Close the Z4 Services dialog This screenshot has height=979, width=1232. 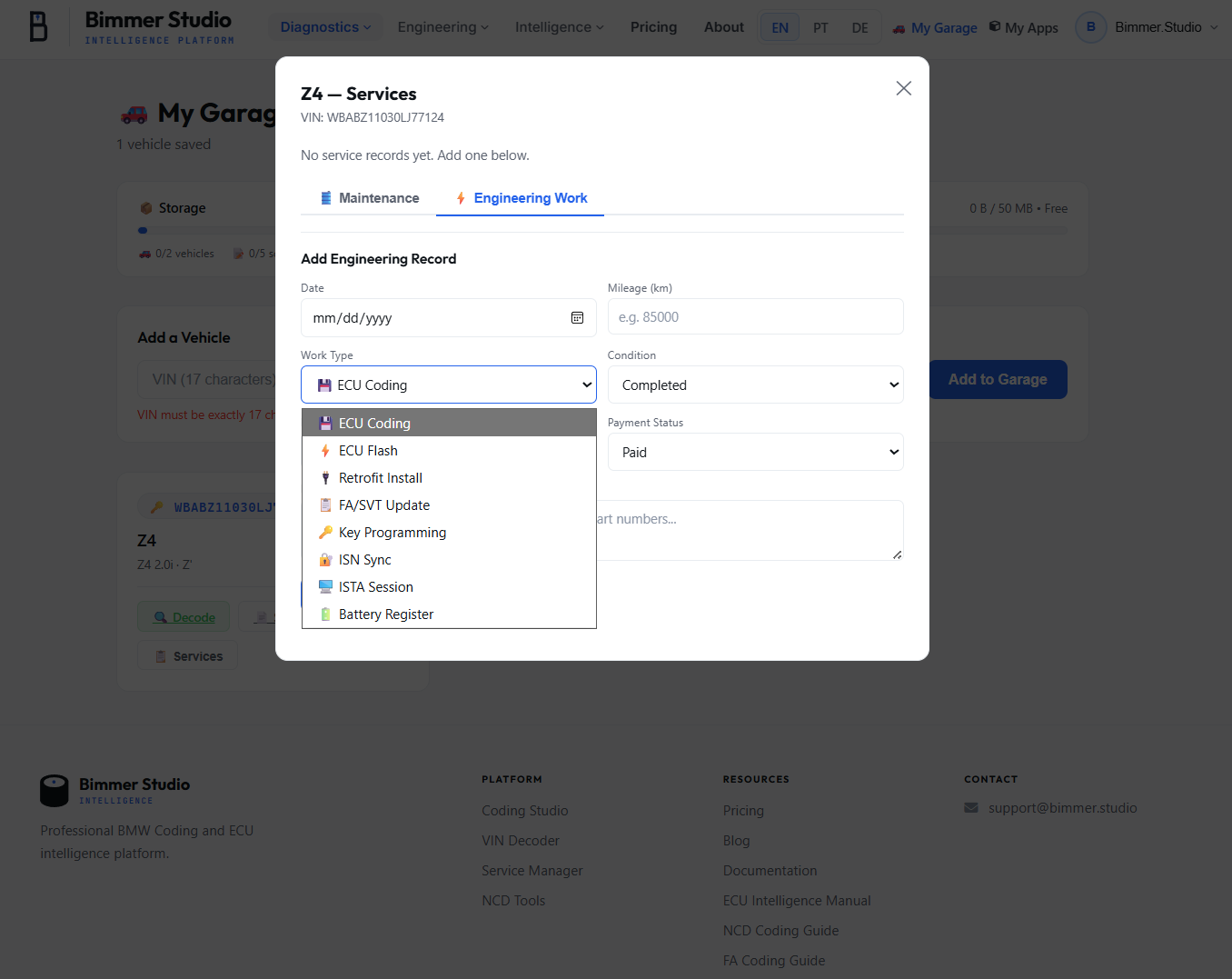[x=903, y=88]
